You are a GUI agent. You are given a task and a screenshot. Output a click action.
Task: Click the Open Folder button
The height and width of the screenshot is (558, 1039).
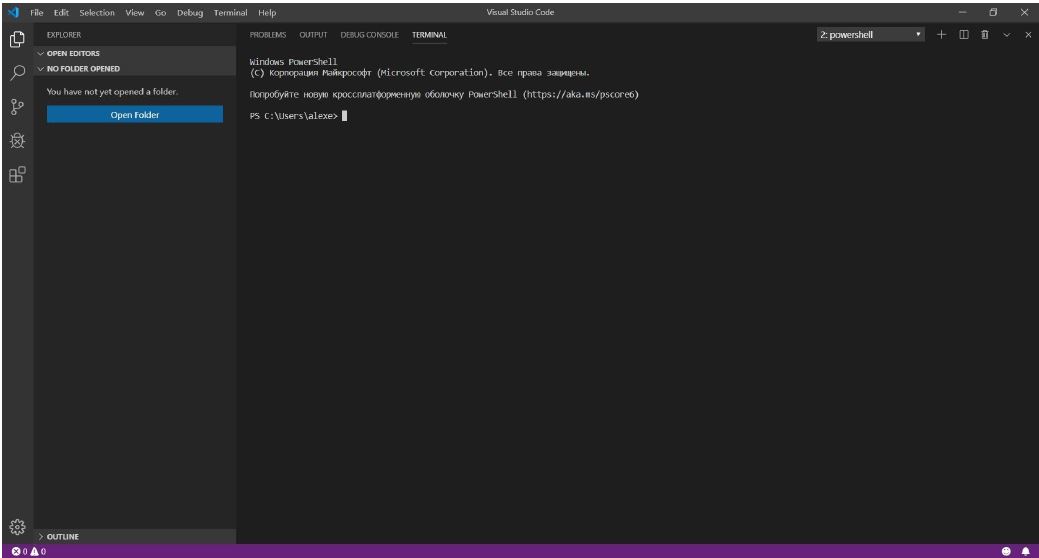(135, 115)
